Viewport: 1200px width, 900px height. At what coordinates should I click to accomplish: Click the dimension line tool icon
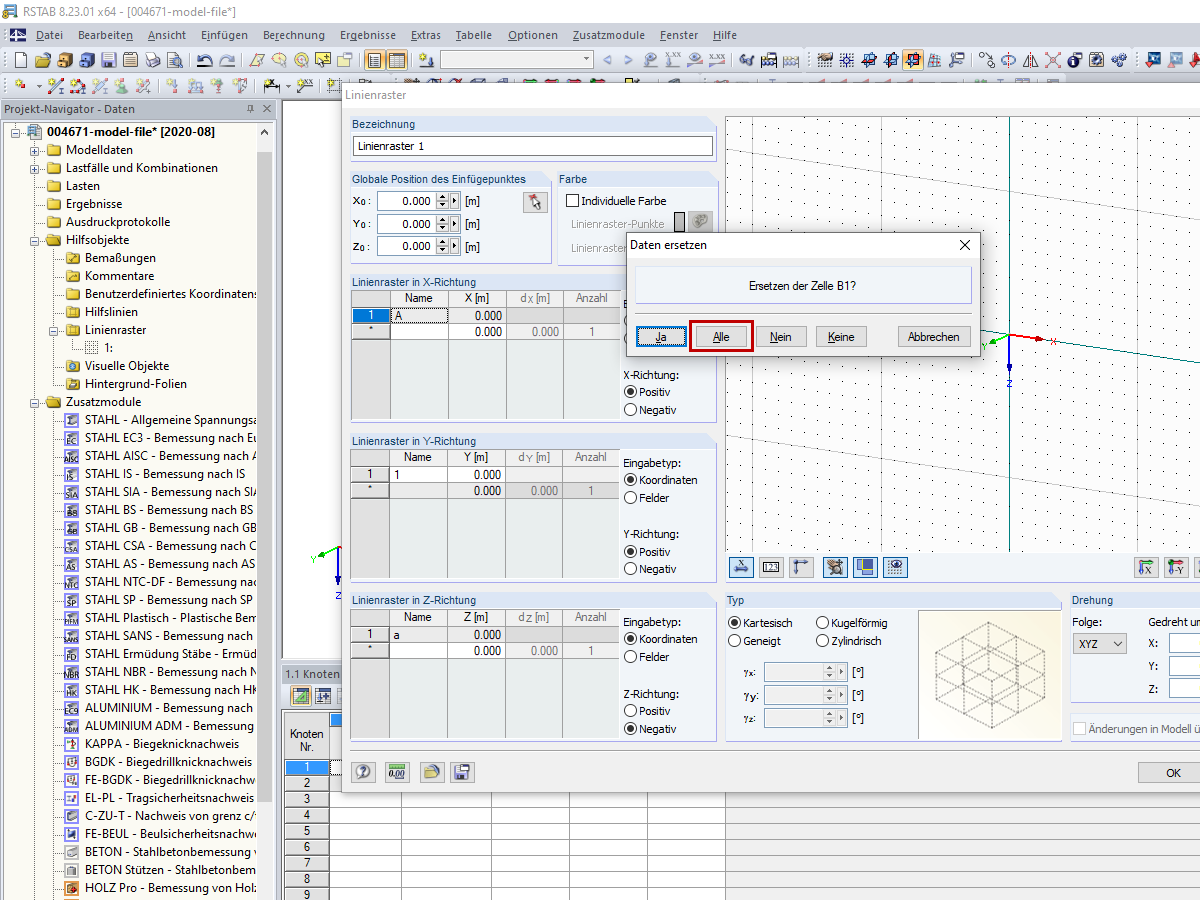click(x=271, y=86)
